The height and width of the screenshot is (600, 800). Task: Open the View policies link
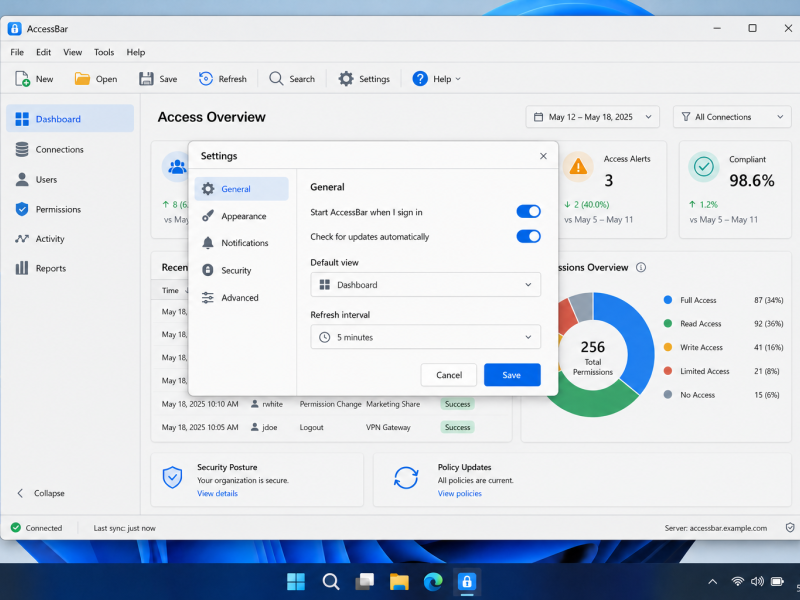click(x=460, y=493)
